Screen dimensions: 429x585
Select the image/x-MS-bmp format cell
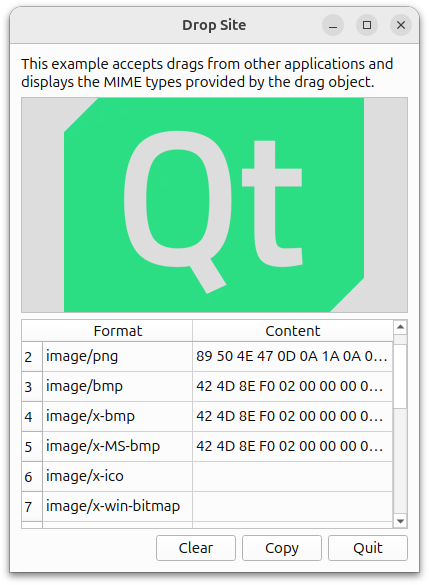(x=118, y=447)
